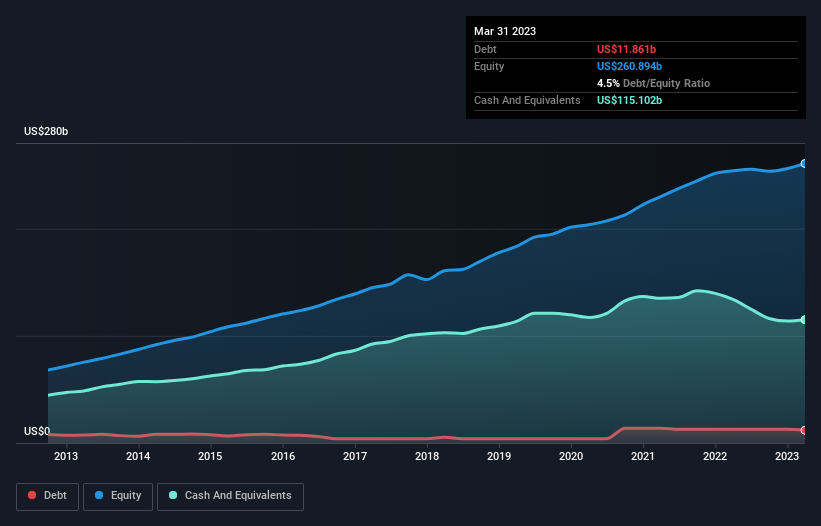
Task: Select the Equity endpoint marker at 2023
Action: (804, 163)
